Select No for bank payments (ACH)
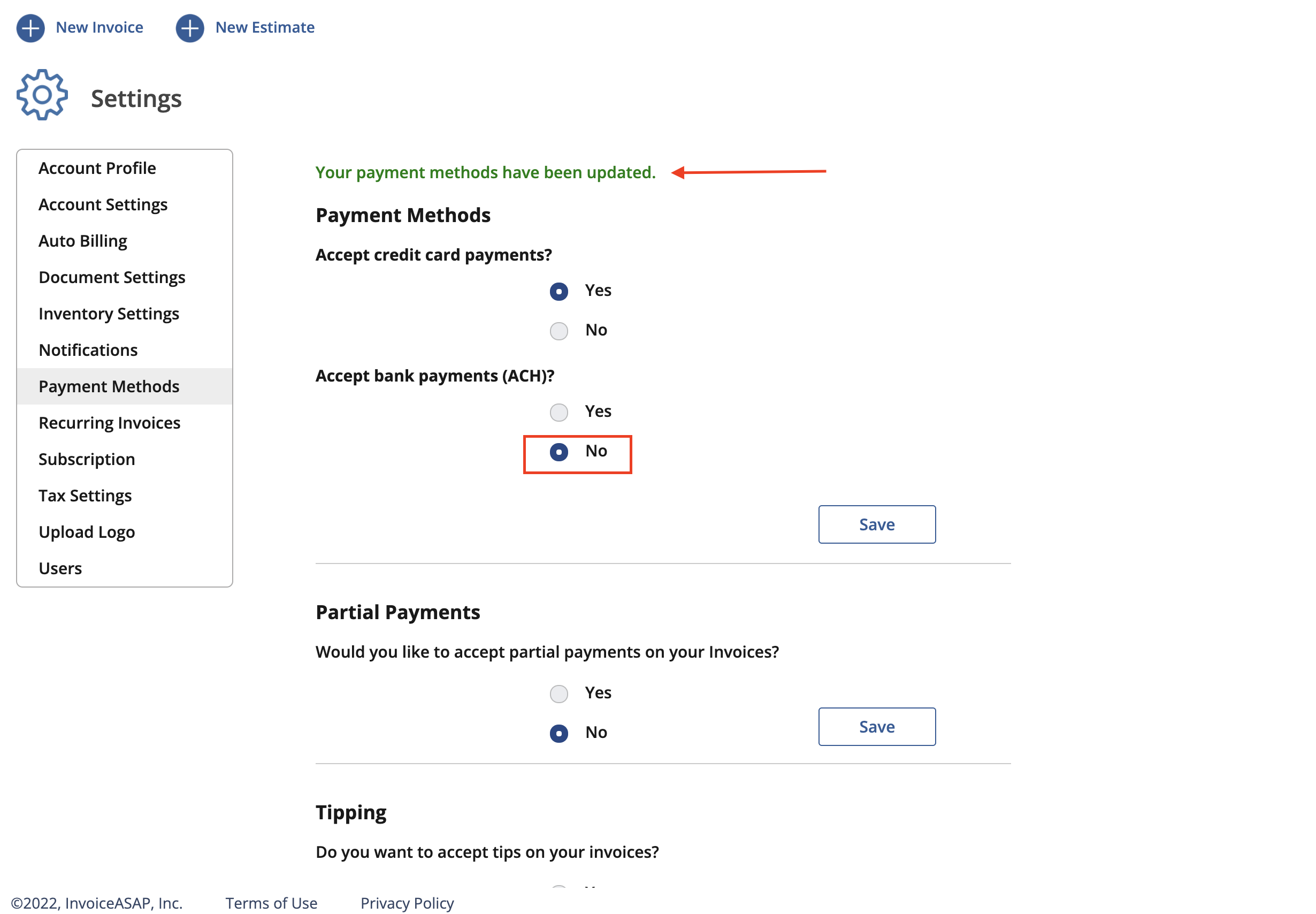Viewport: 1316px width, 914px height. [x=558, y=452]
